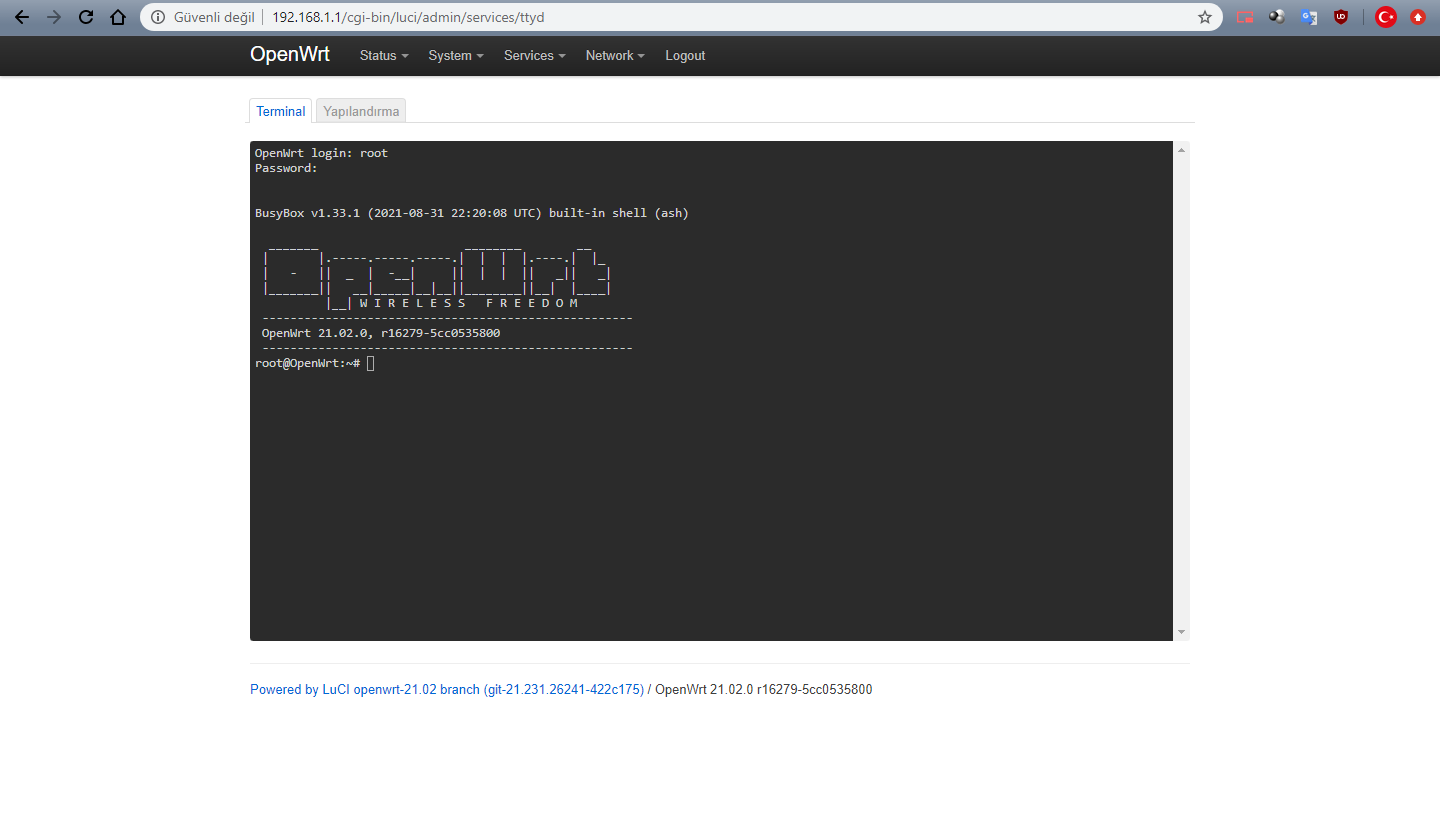
Task: Click the site info icon by 'Güvenli değil'
Action: (158, 17)
